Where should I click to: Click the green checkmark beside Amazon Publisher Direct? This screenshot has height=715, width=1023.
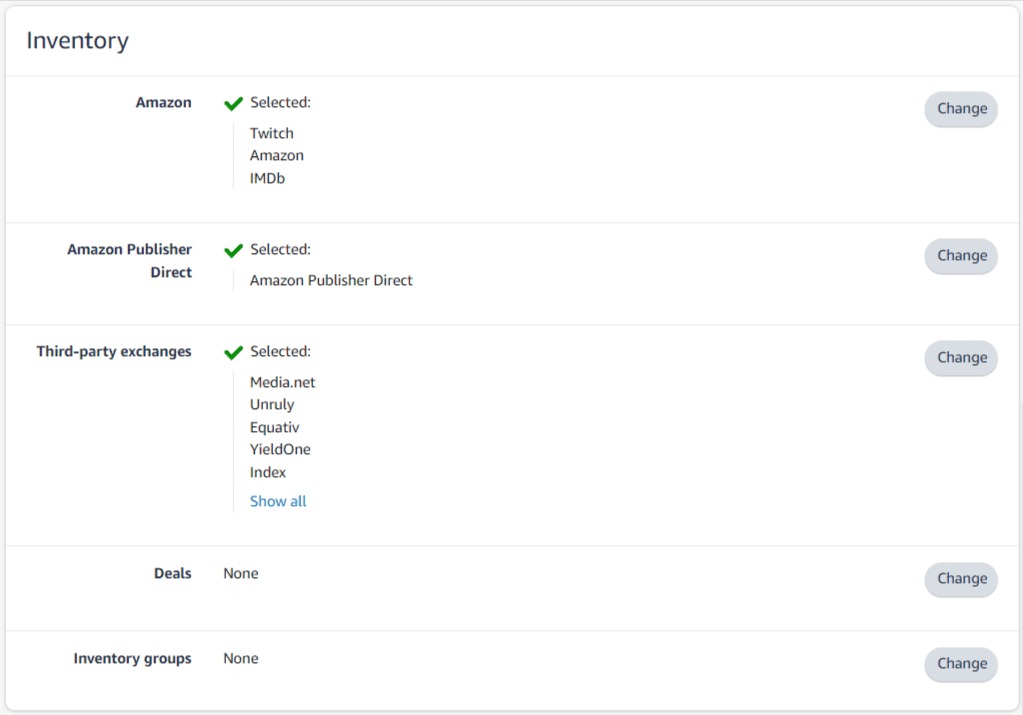pyautogui.click(x=234, y=250)
